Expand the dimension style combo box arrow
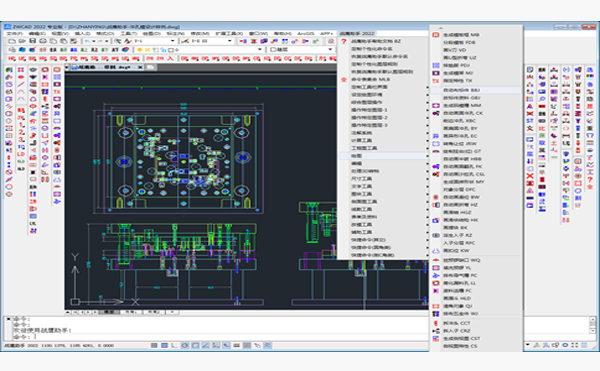600x371 pixels. tap(230, 41)
